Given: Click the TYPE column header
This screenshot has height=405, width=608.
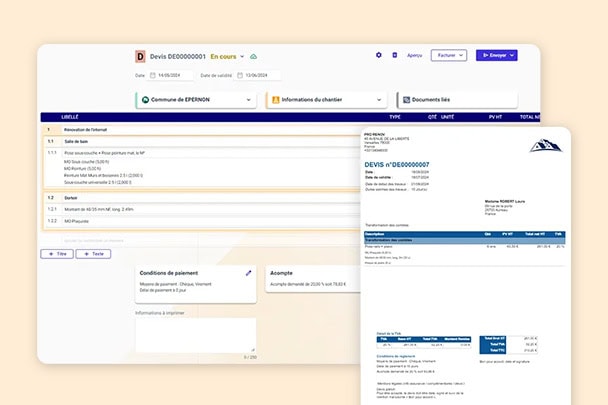Looking at the screenshot, I should (x=395, y=117).
